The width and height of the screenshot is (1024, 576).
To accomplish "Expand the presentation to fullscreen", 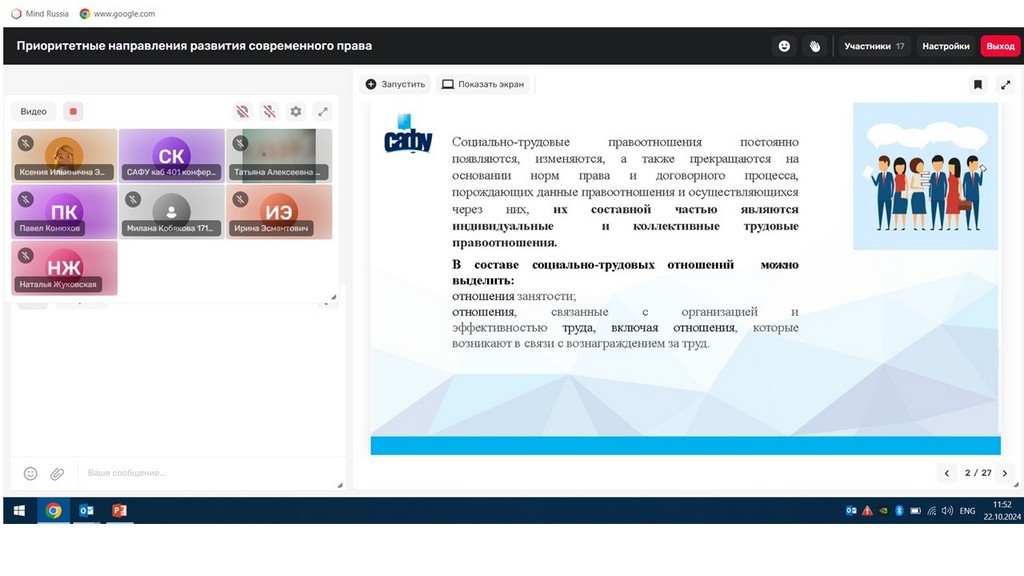I will tap(1005, 85).
